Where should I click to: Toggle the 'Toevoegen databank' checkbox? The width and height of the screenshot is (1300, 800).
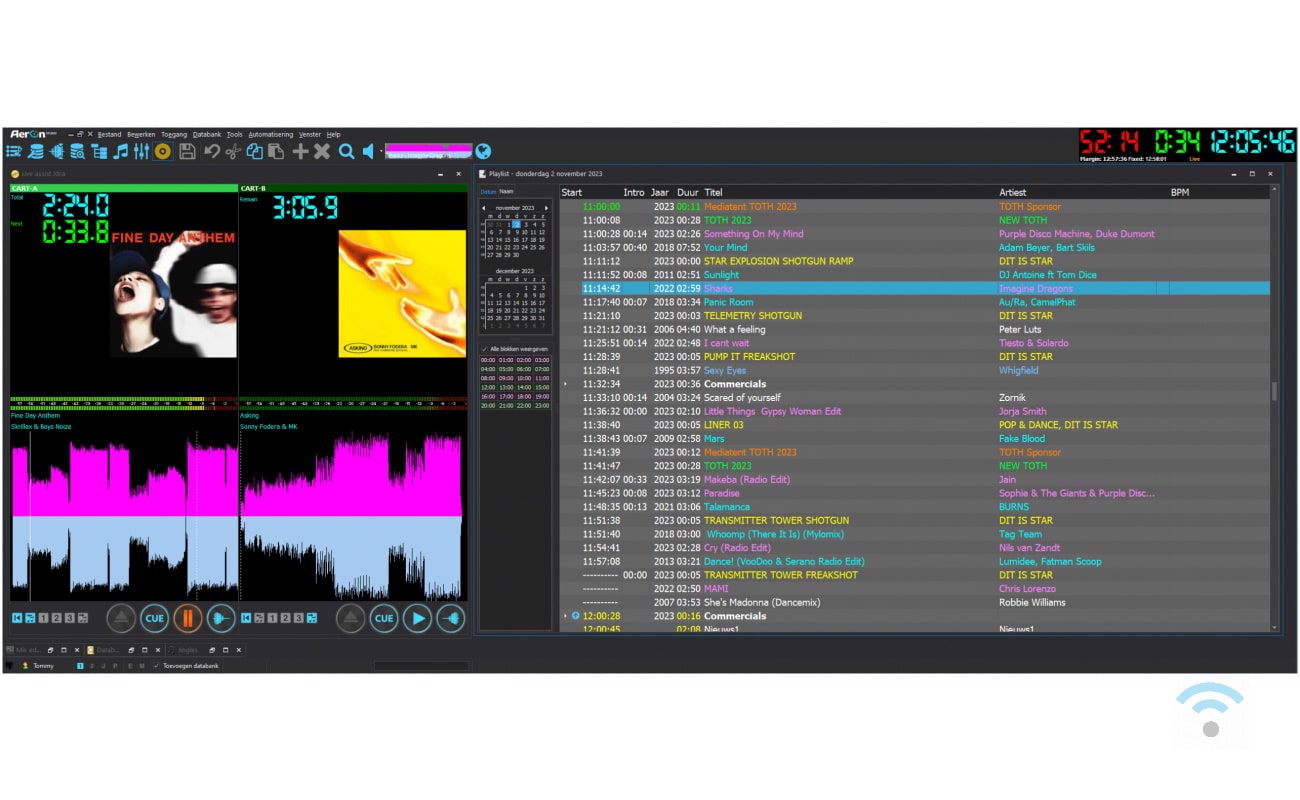pyautogui.click(x=155, y=666)
